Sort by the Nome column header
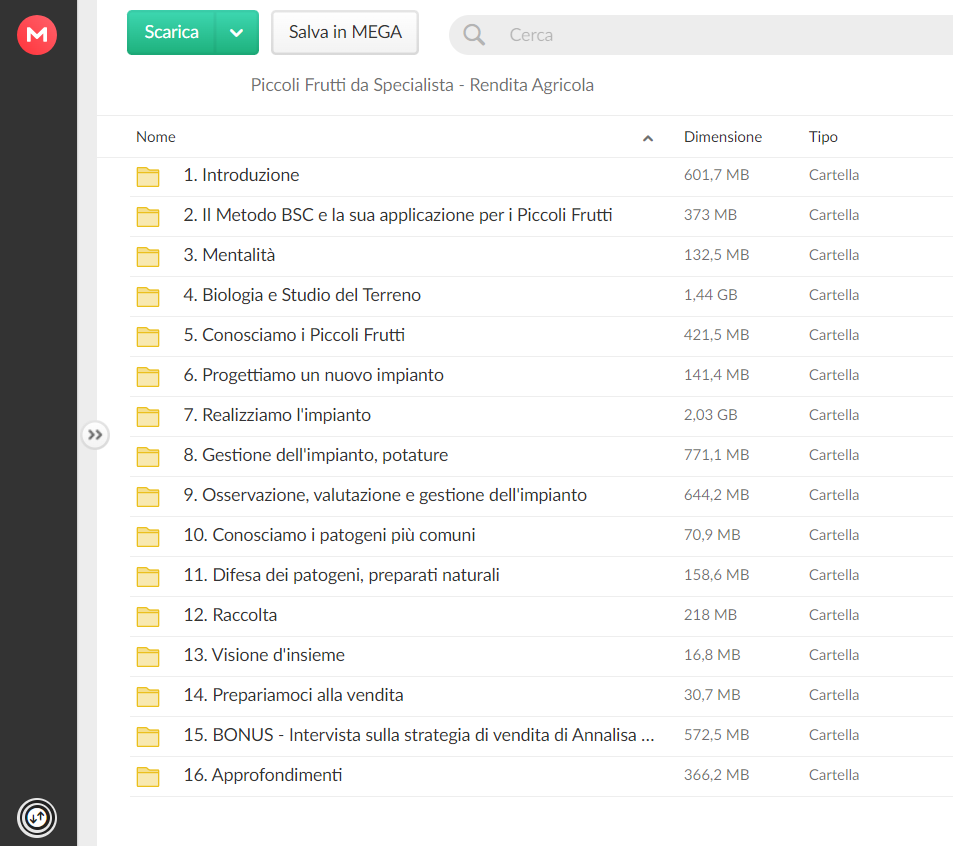 click(156, 137)
